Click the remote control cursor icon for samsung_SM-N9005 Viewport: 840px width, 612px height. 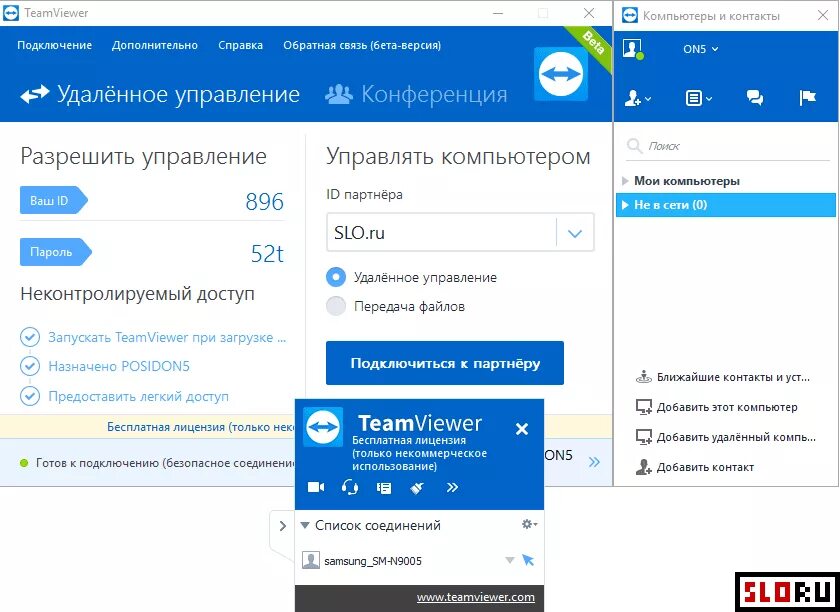[x=528, y=560]
